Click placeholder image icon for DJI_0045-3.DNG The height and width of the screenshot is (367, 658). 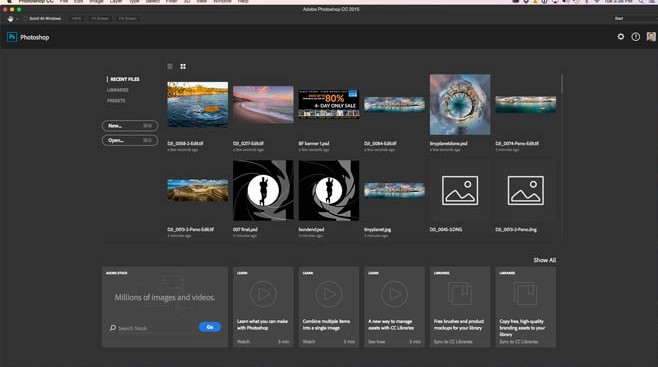(460, 190)
